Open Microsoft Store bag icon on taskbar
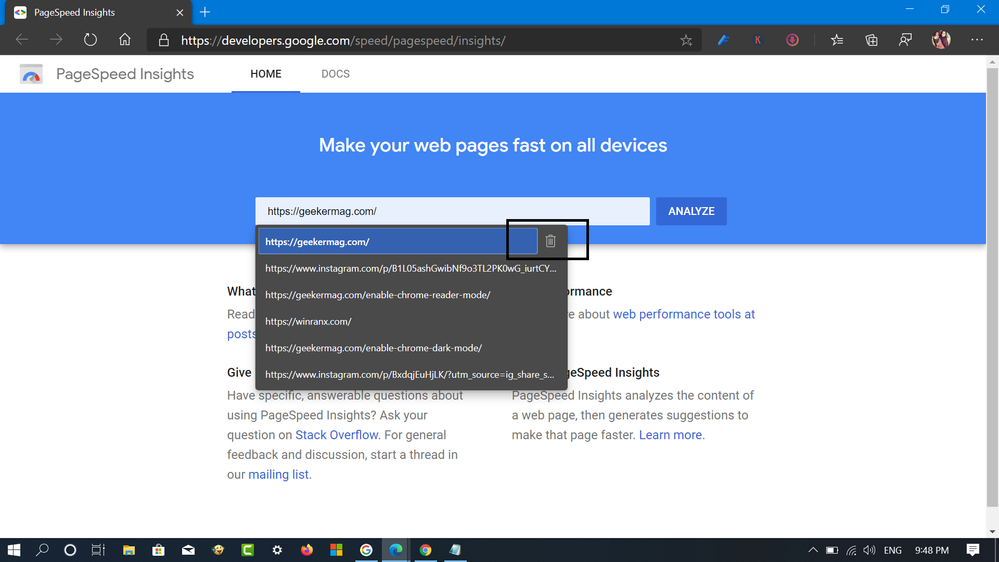Image resolution: width=999 pixels, height=562 pixels. point(158,550)
